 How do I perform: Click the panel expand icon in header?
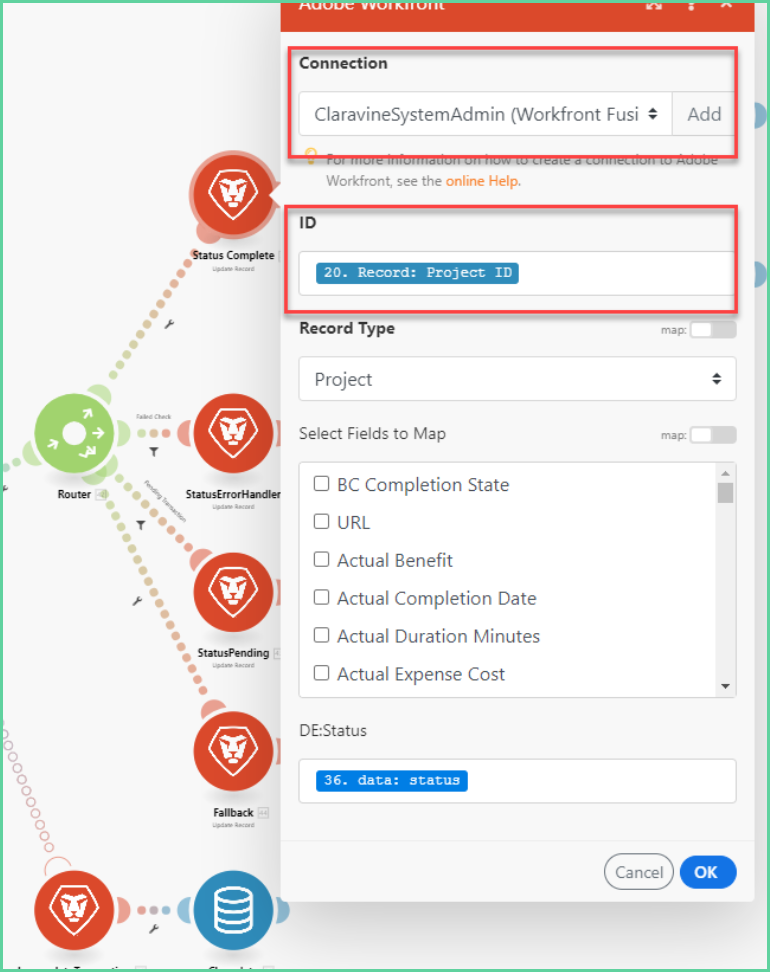coord(654,6)
